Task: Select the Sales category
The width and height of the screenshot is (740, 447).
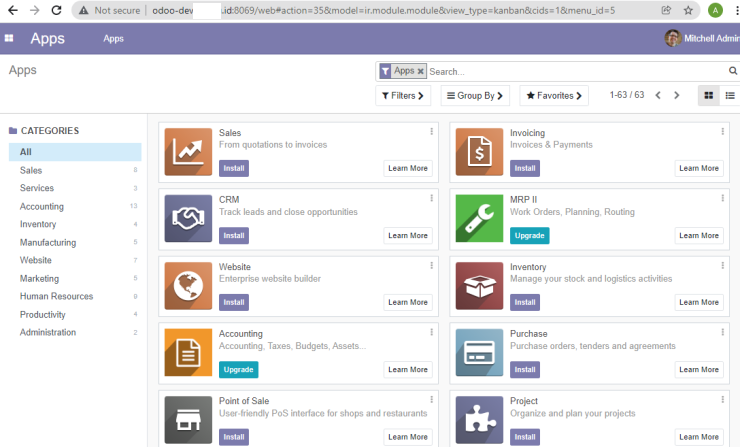Action: pos(75,170)
